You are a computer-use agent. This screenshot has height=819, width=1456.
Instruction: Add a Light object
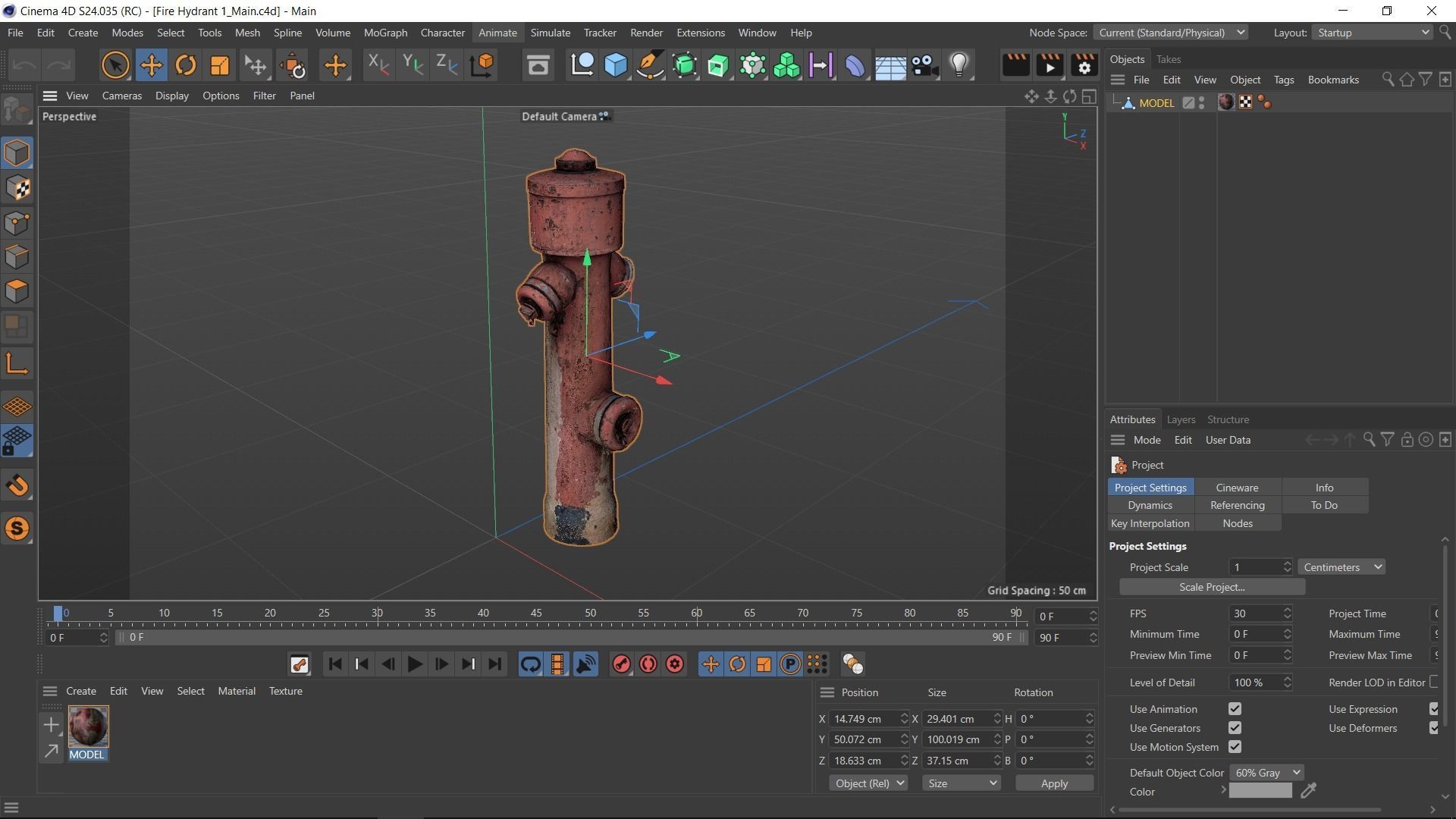click(959, 65)
